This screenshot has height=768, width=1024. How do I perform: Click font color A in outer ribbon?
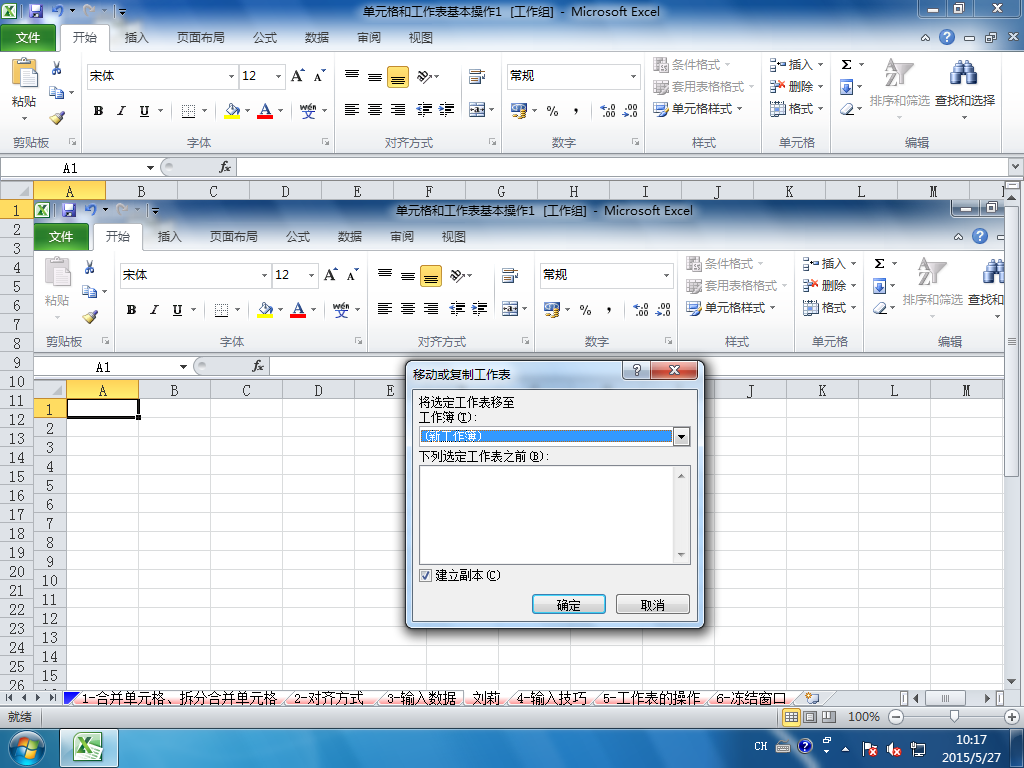tap(264, 111)
